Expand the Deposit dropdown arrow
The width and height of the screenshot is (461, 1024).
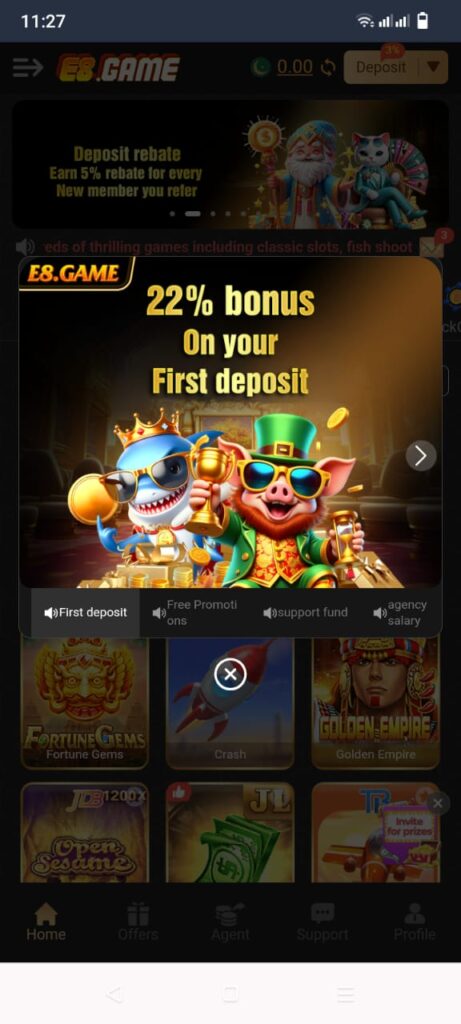point(432,67)
